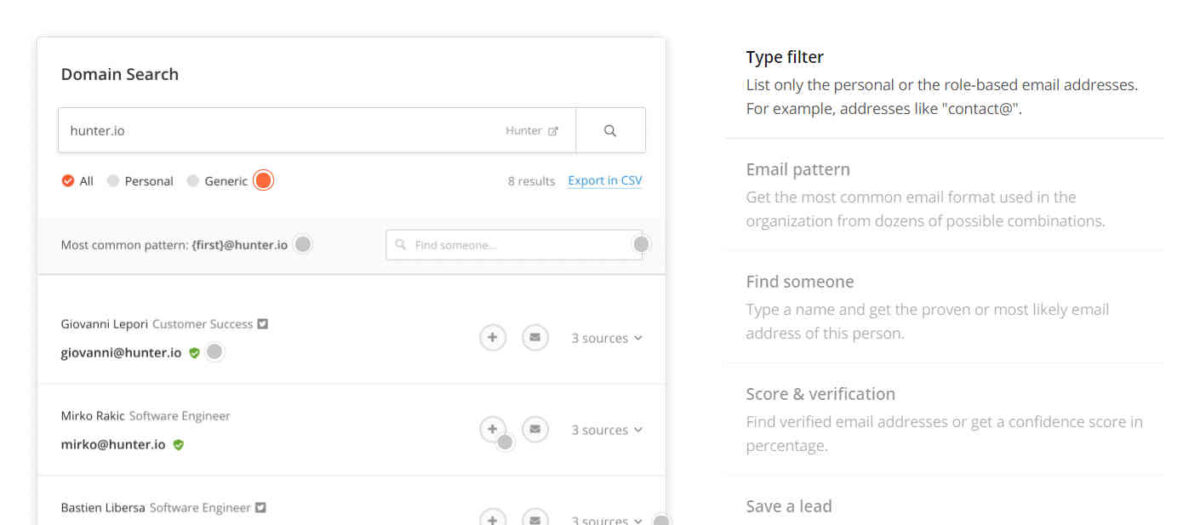Click hotspot dot at Find someone field
1200x525 pixels.
tap(641, 245)
